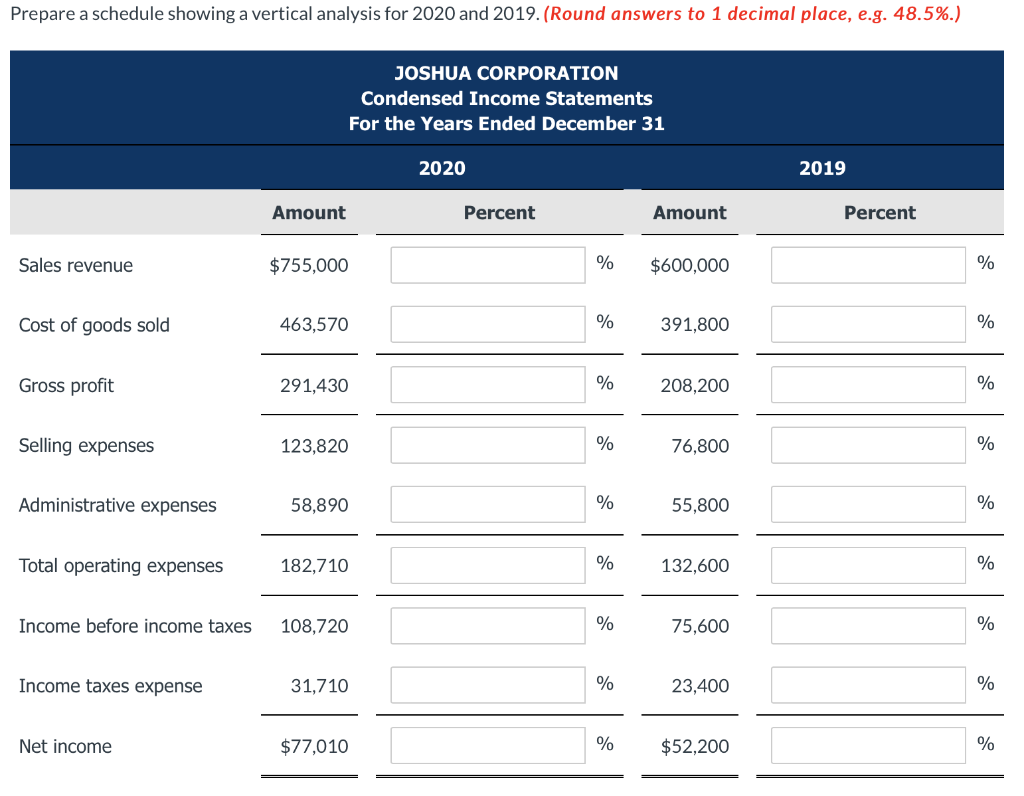
Task: Click the Administrative expenses 2019 Percent box
Action: click(x=868, y=503)
